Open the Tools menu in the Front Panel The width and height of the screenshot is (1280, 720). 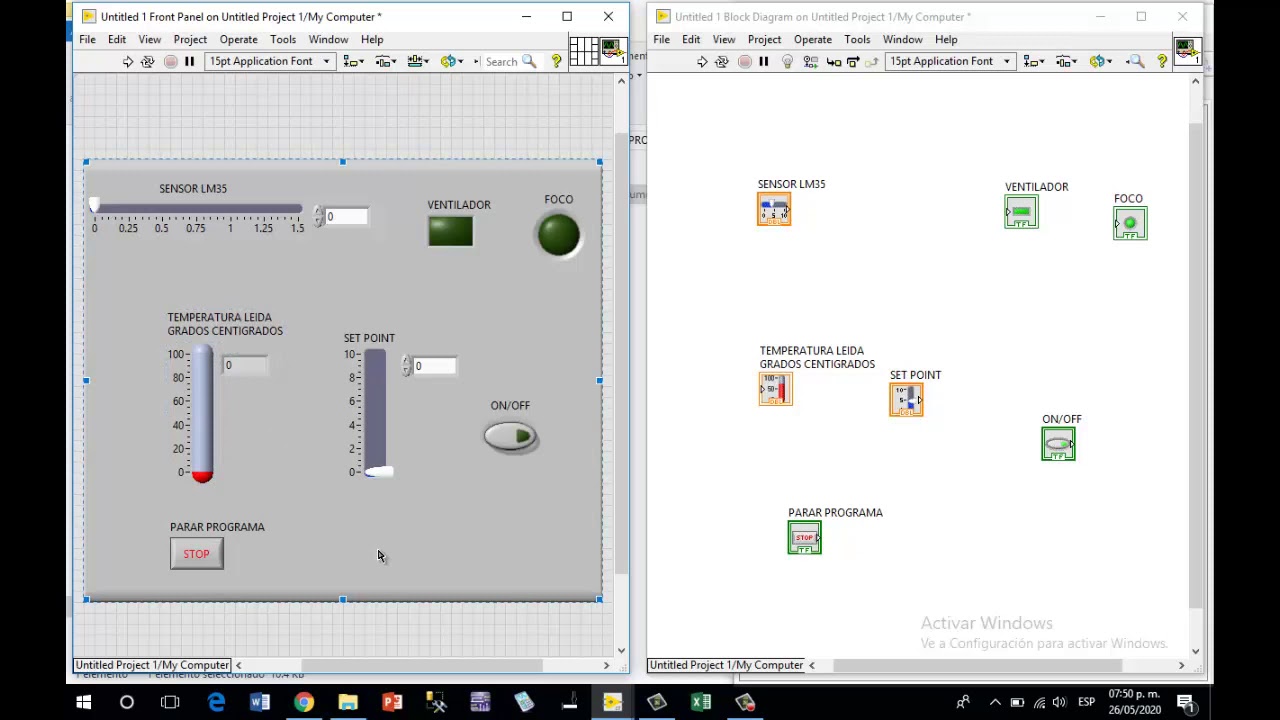pos(282,40)
